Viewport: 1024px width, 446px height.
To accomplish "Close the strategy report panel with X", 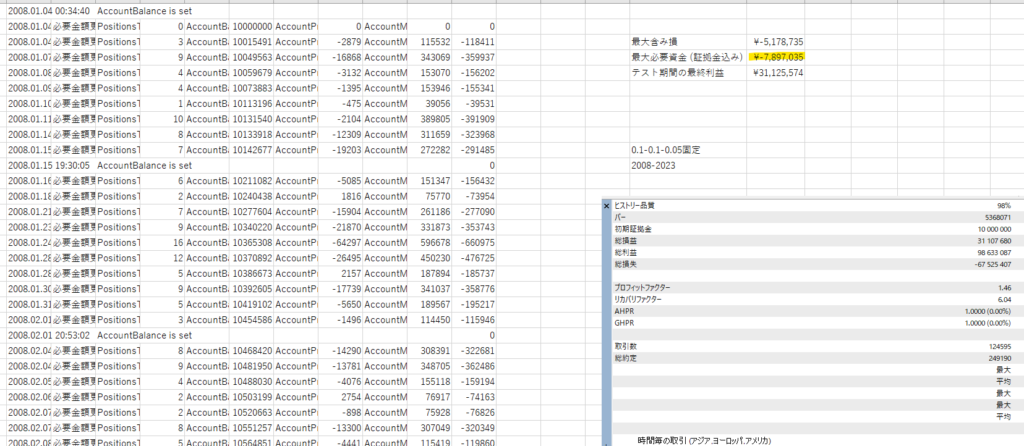I will 607,205.
